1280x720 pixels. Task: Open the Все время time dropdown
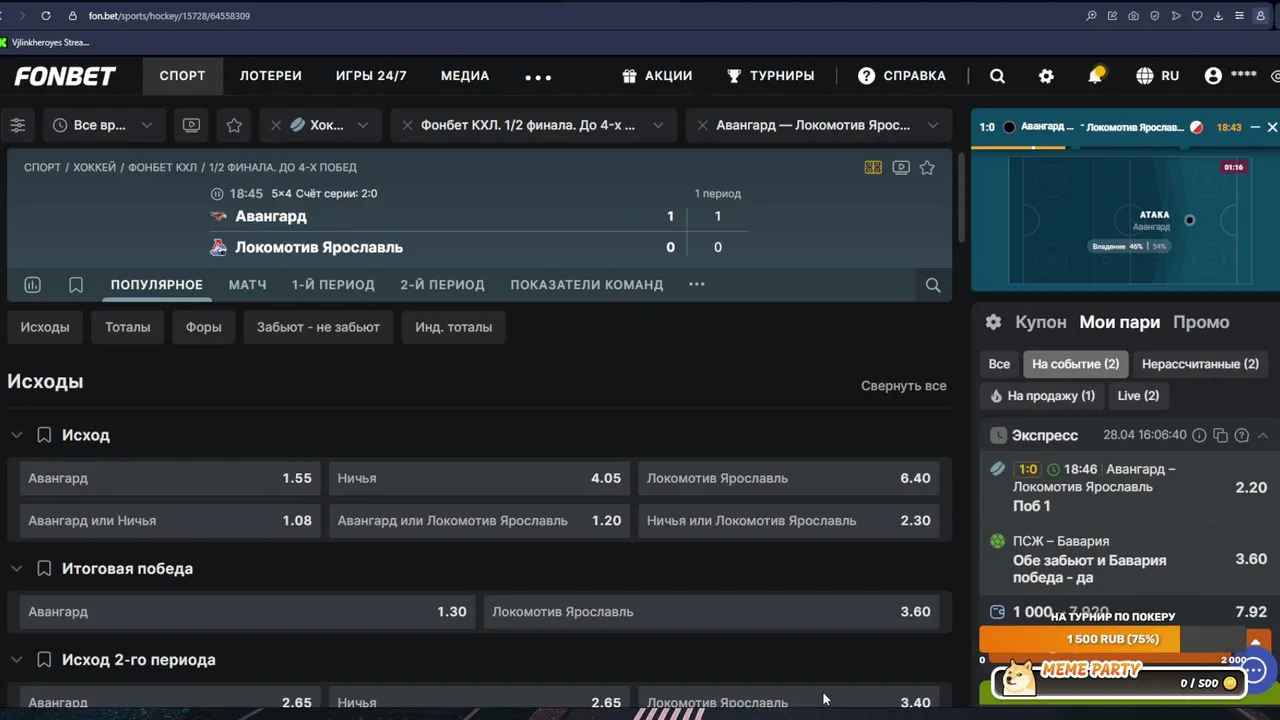point(105,125)
